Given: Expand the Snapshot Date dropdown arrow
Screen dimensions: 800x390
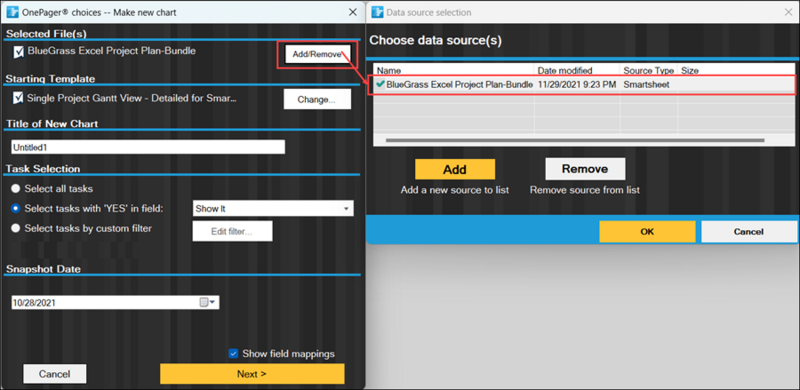Looking at the screenshot, I should pos(213,302).
